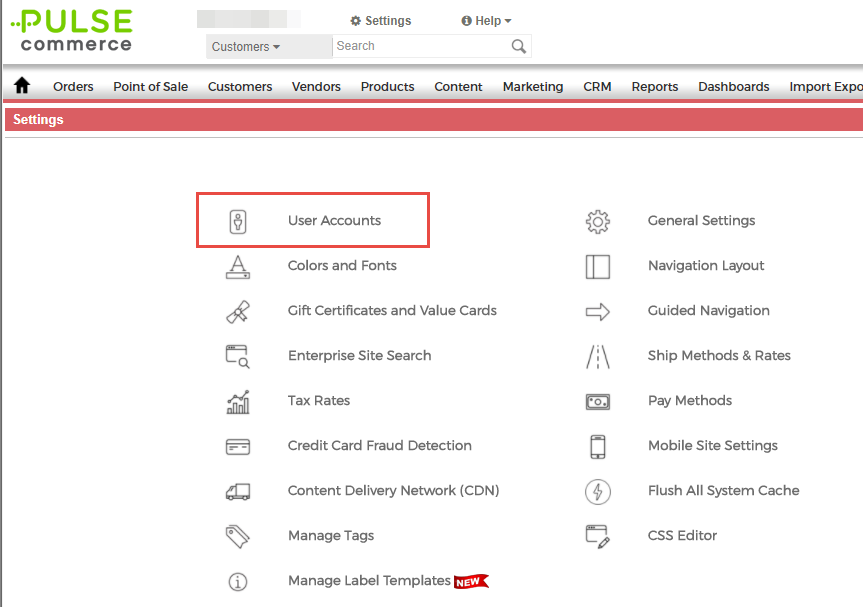Image resolution: width=863 pixels, height=607 pixels.
Task: Open the Point of Sale menu
Action: [151, 86]
